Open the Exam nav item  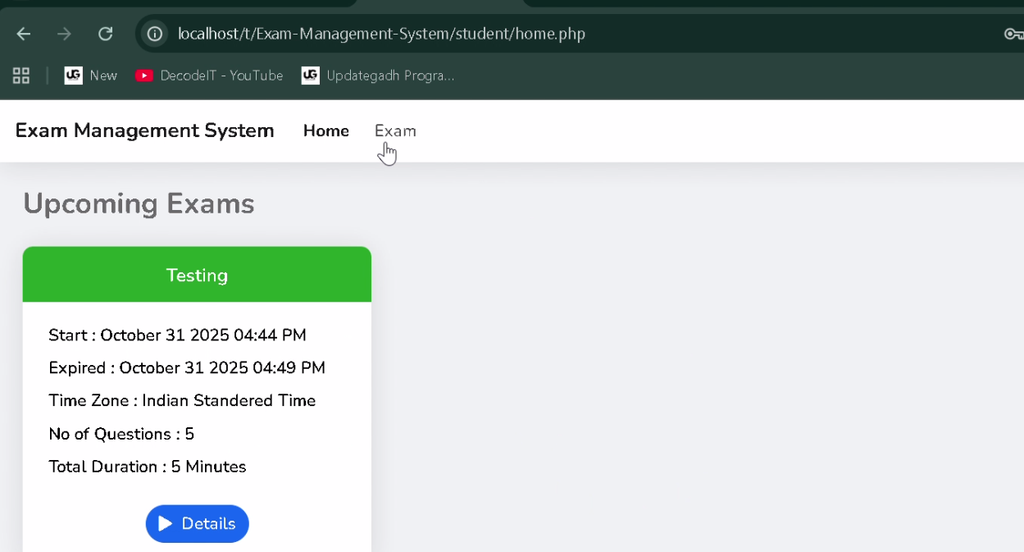point(395,131)
